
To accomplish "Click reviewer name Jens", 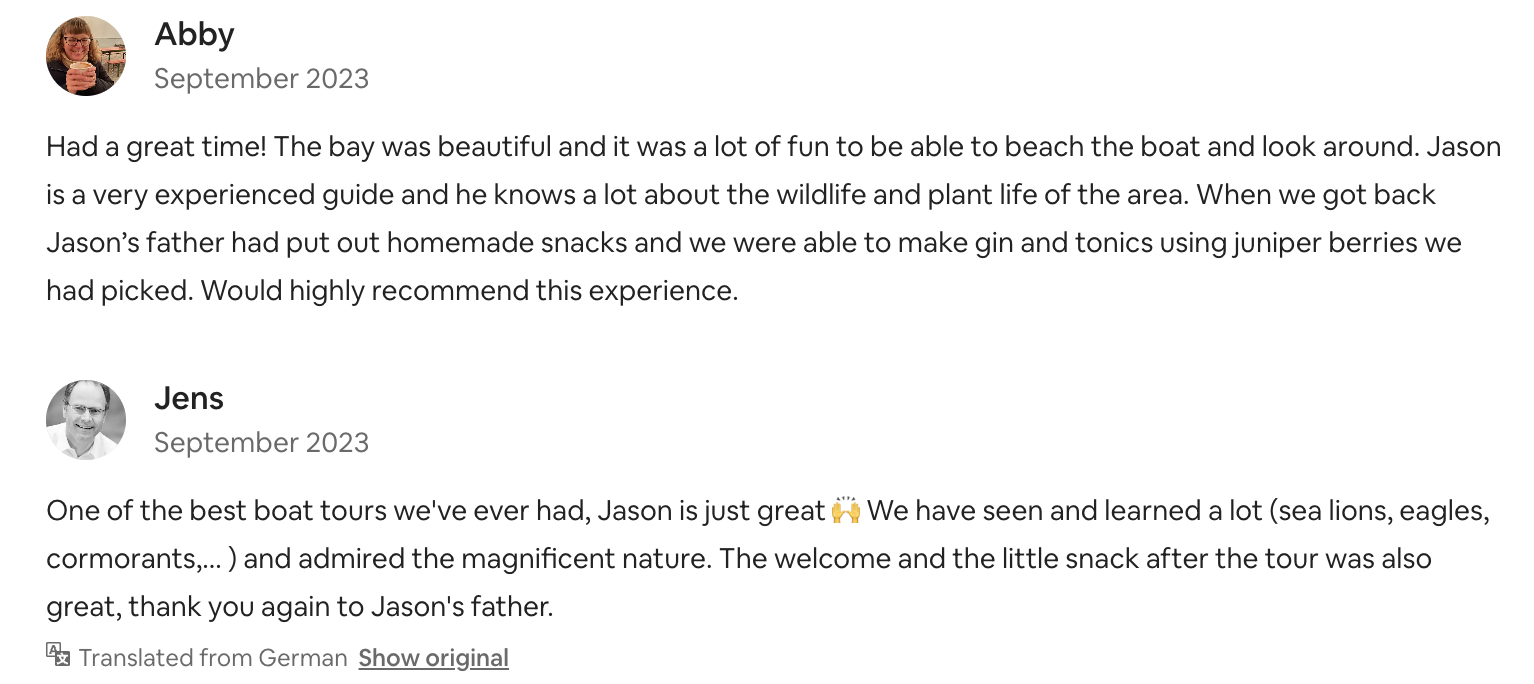I will pyautogui.click(x=189, y=398).
